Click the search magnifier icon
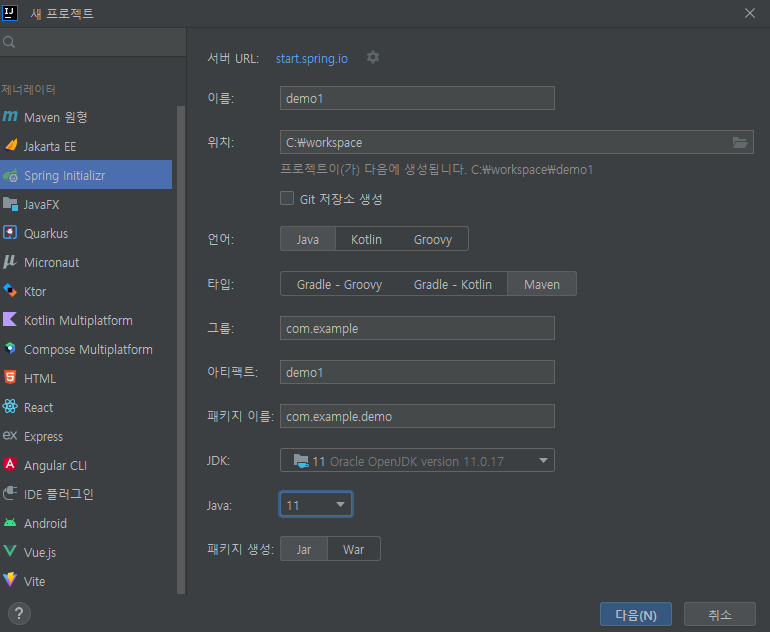This screenshot has width=770, height=632. [9, 42]
